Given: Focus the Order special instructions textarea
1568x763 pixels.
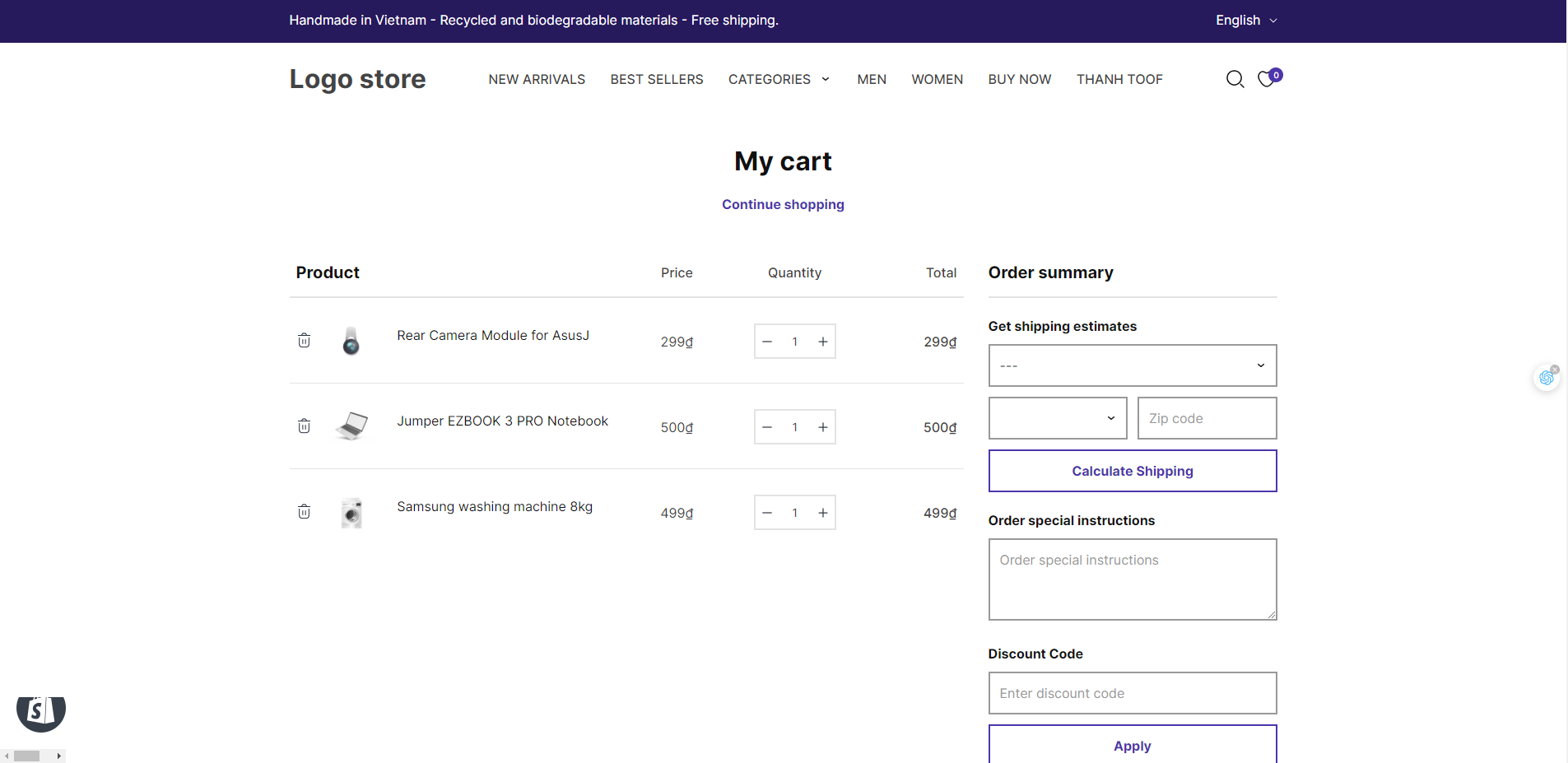Looking at the screenshot, I should coord(1133,579).
